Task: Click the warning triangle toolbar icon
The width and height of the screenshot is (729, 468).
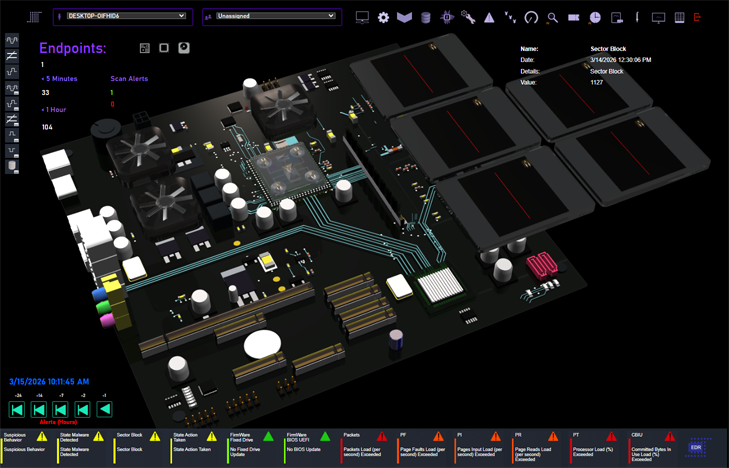Action: point(489,17)
